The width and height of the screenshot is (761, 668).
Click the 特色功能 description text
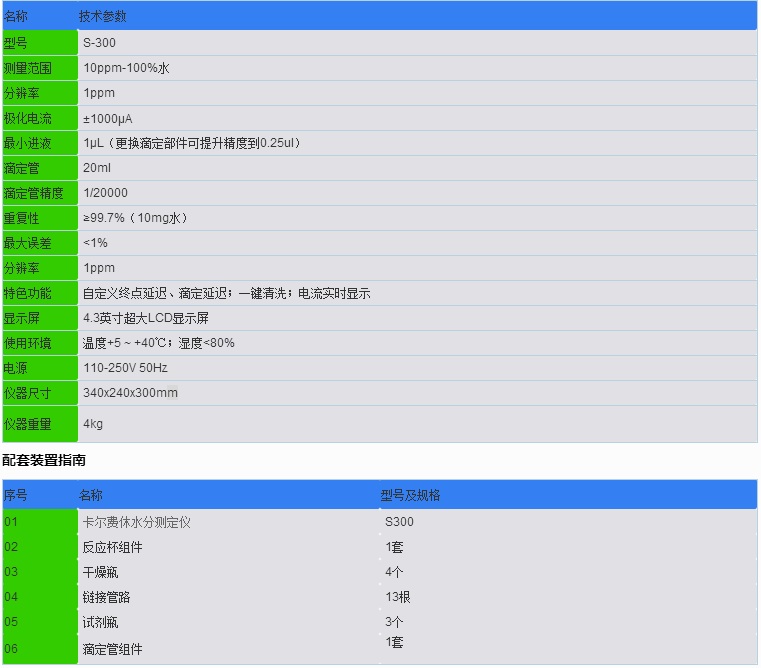(x=226, y=293)
